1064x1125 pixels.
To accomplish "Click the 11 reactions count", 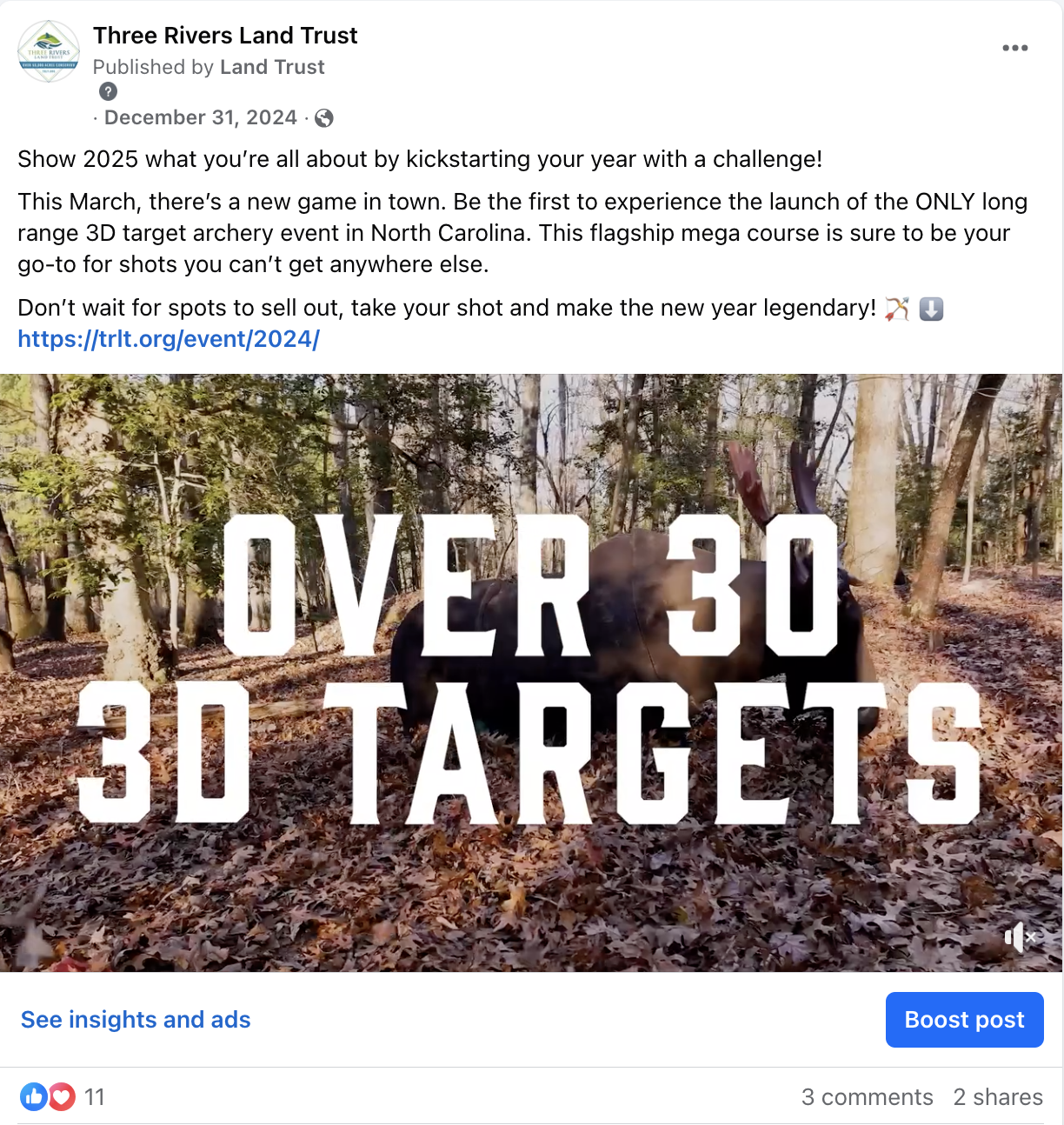I will 95,1097.
